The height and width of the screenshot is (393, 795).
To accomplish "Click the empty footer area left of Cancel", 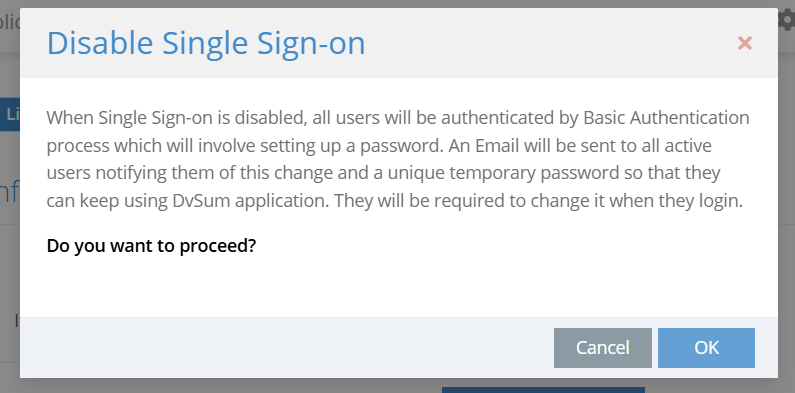I will pyautogui.click(x=284, y=348).
